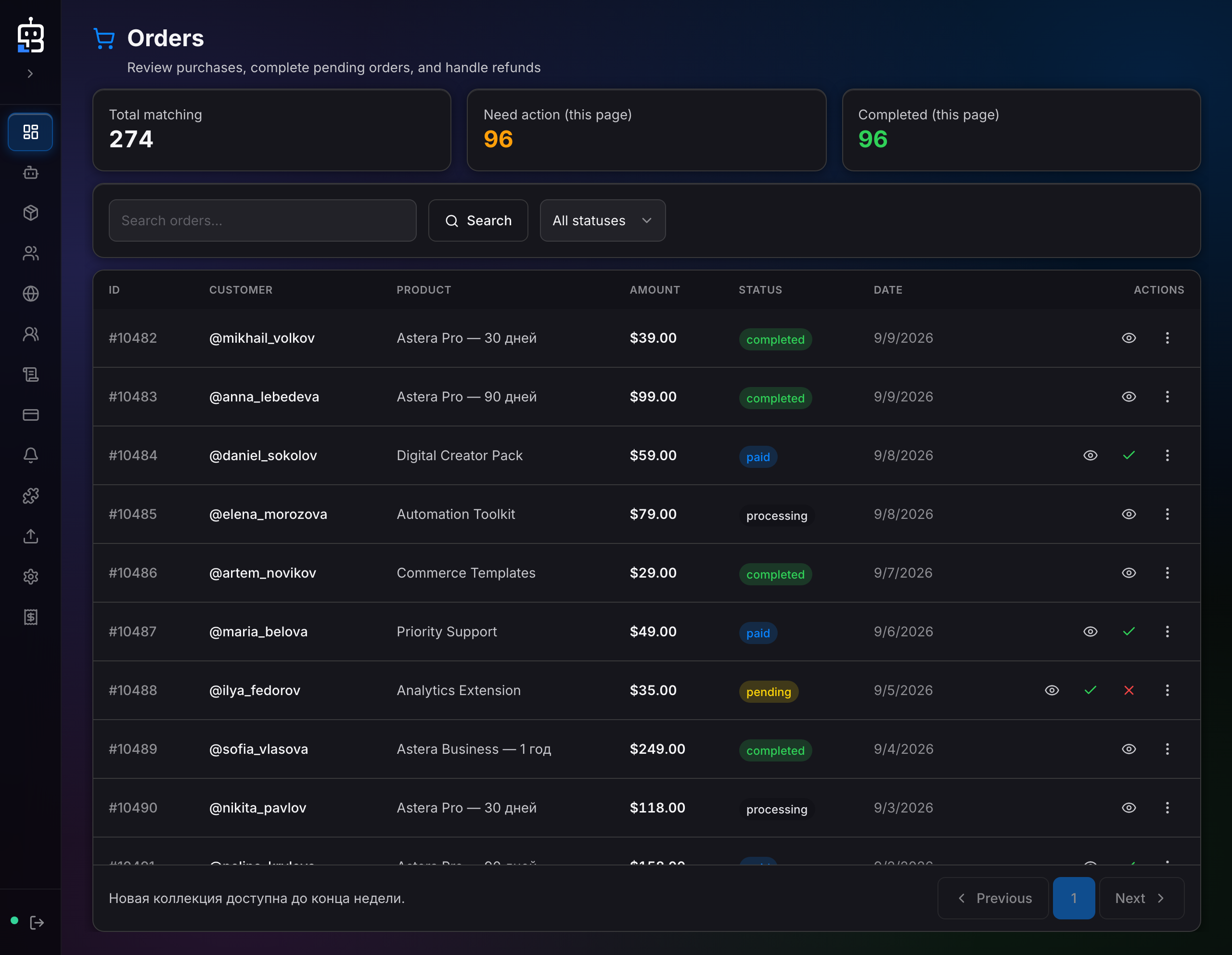Open the puzzle piece plugins icon
The height and width of the screenshot is (955, 1232).
tap(30, 496)
